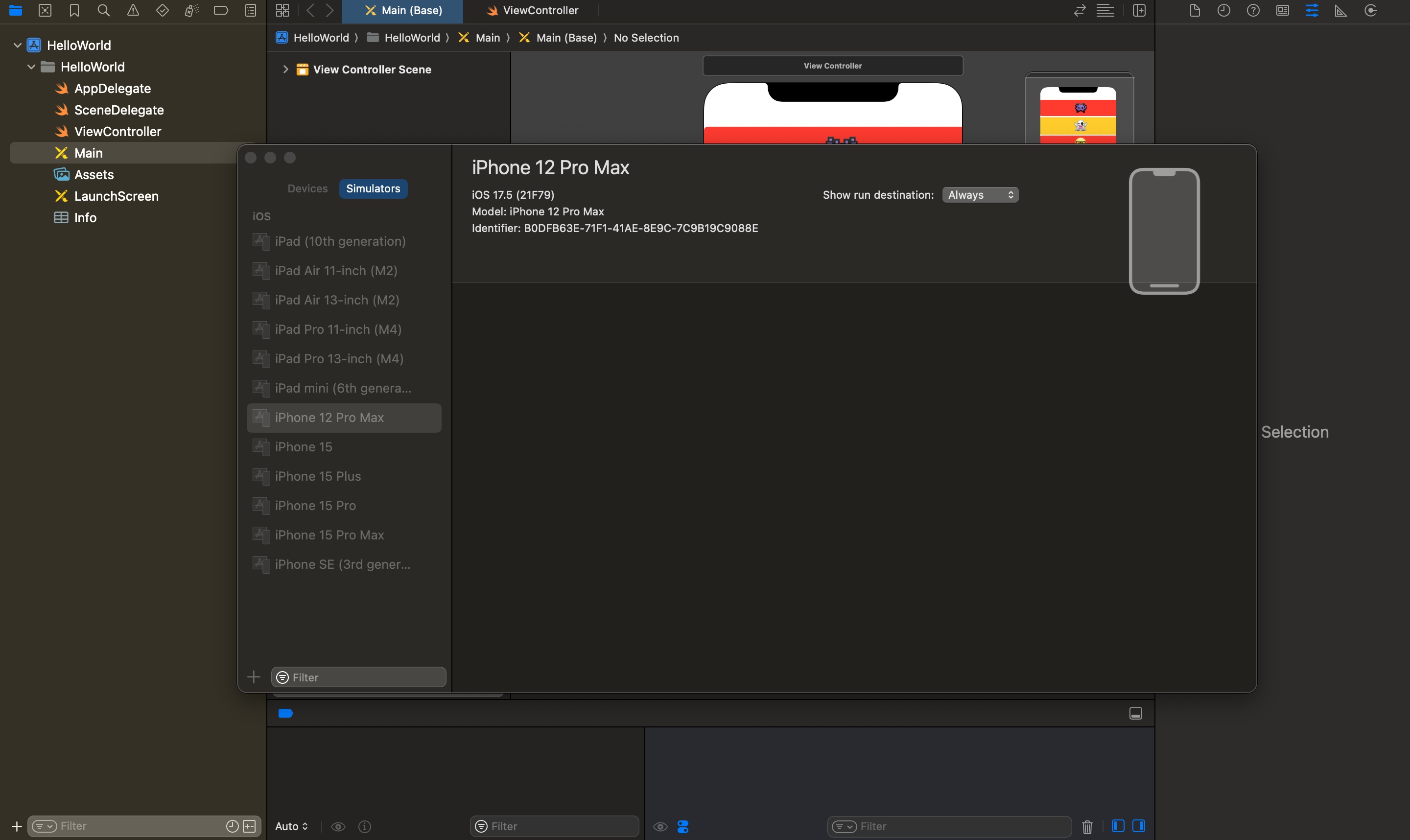This screenshot has height=840, width=1410.
Task: Show the History inspector clock icon
Action: point(1224,10)
